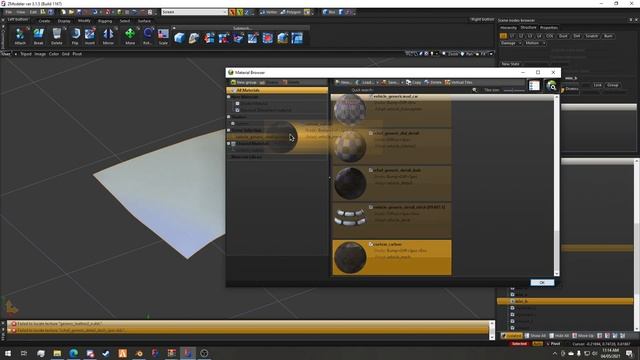This screenshot has width=640, height=360.
Task: Select the carbon material sphere thumbnail
Action: (x=350, y=258)
